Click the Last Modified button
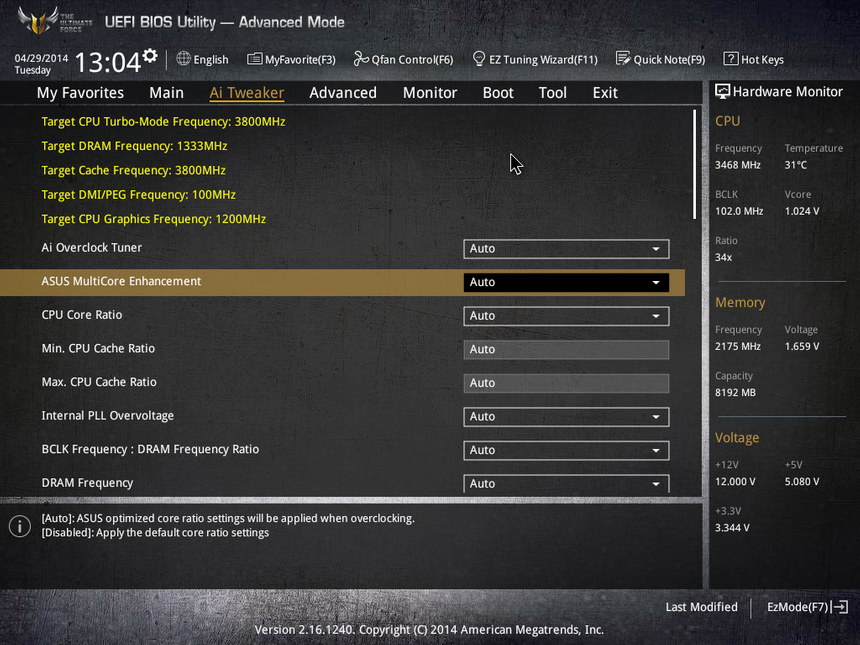Viewport: 860px width, 645px height. coord(701,607)
